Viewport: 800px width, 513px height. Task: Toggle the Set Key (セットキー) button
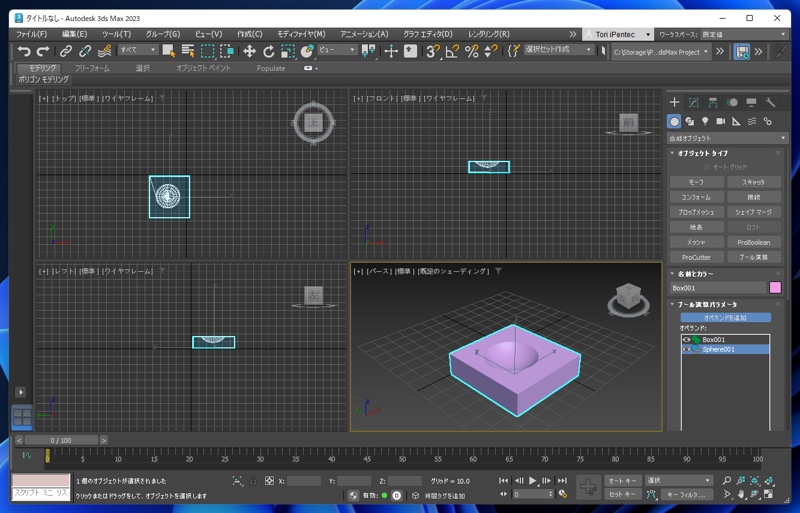click(622, 494)
